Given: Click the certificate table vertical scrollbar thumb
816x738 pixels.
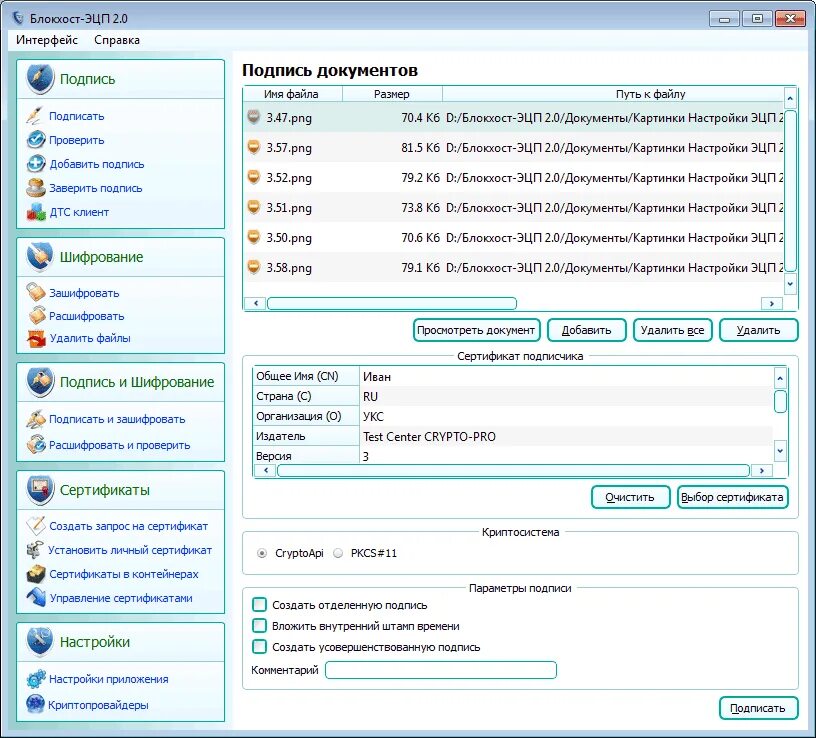Looking at the screenshot, I should (780, 401).
